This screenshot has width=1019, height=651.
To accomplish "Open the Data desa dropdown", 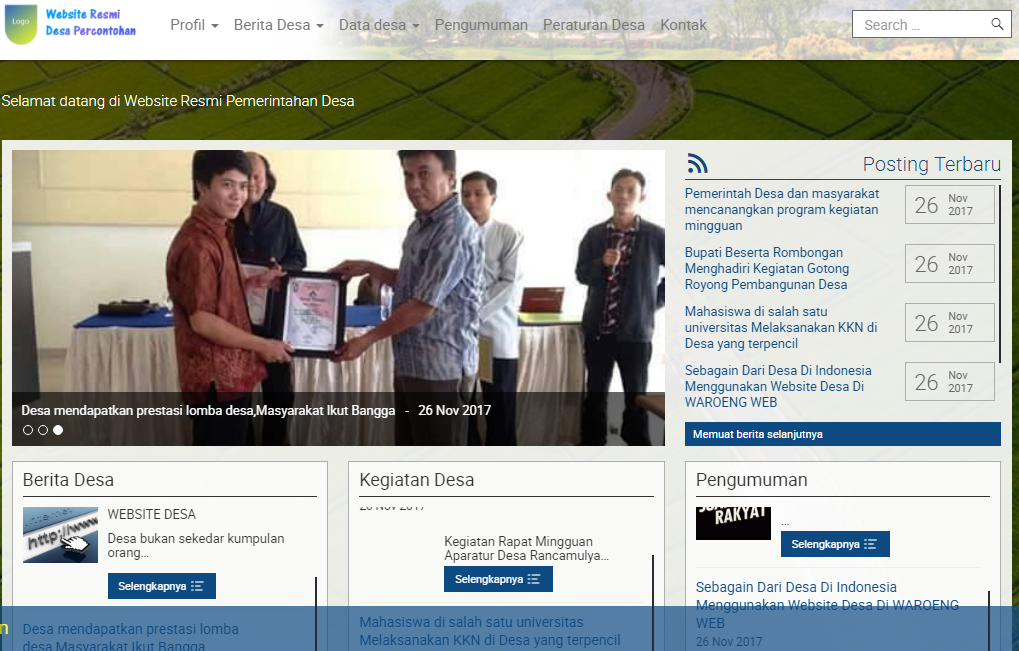I will coord(379,24).
